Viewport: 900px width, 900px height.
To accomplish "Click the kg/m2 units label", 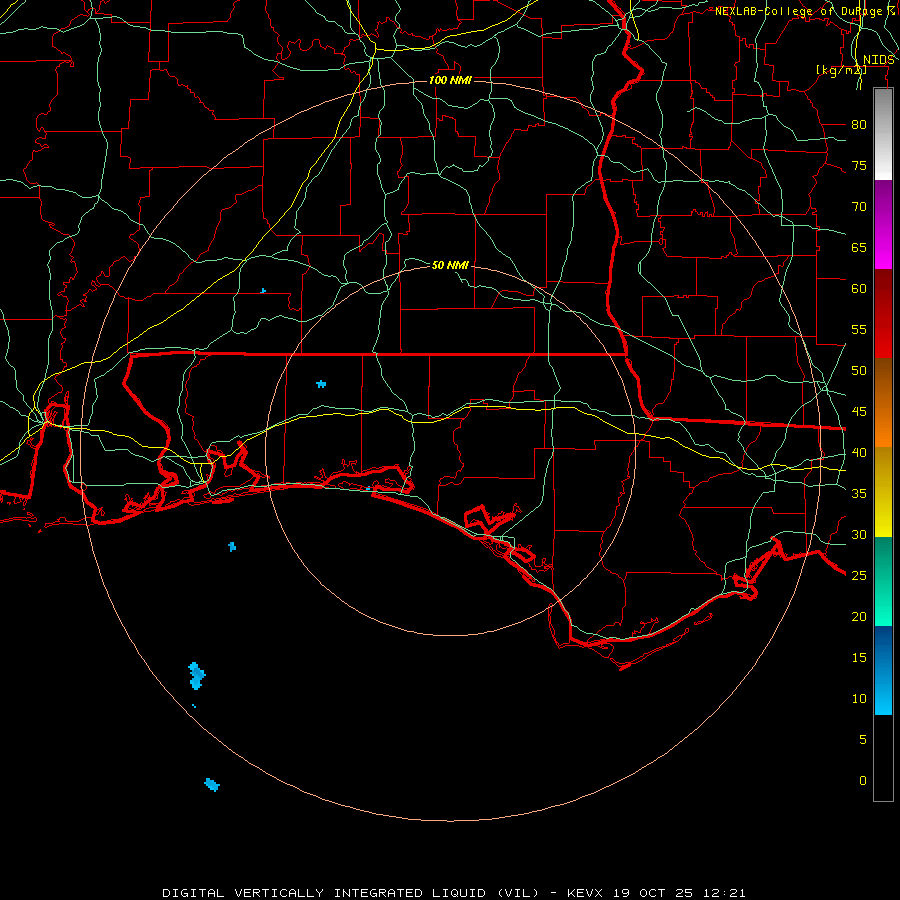I will coord(841,69).
